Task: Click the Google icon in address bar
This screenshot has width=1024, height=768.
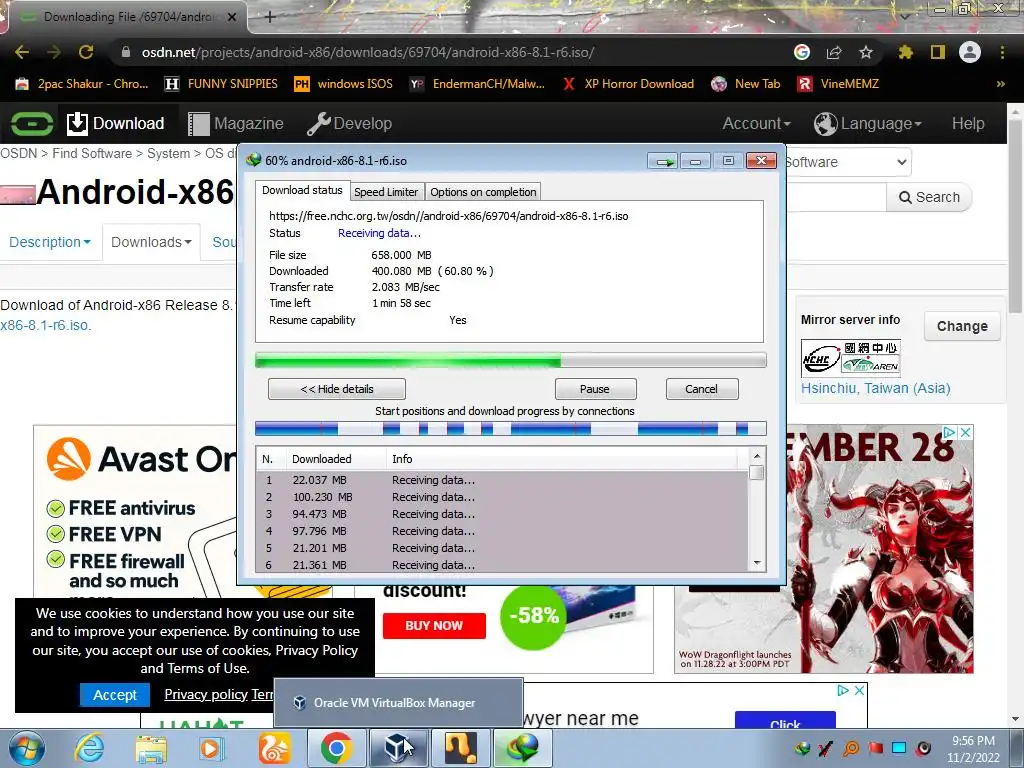Action: point(802,52)
